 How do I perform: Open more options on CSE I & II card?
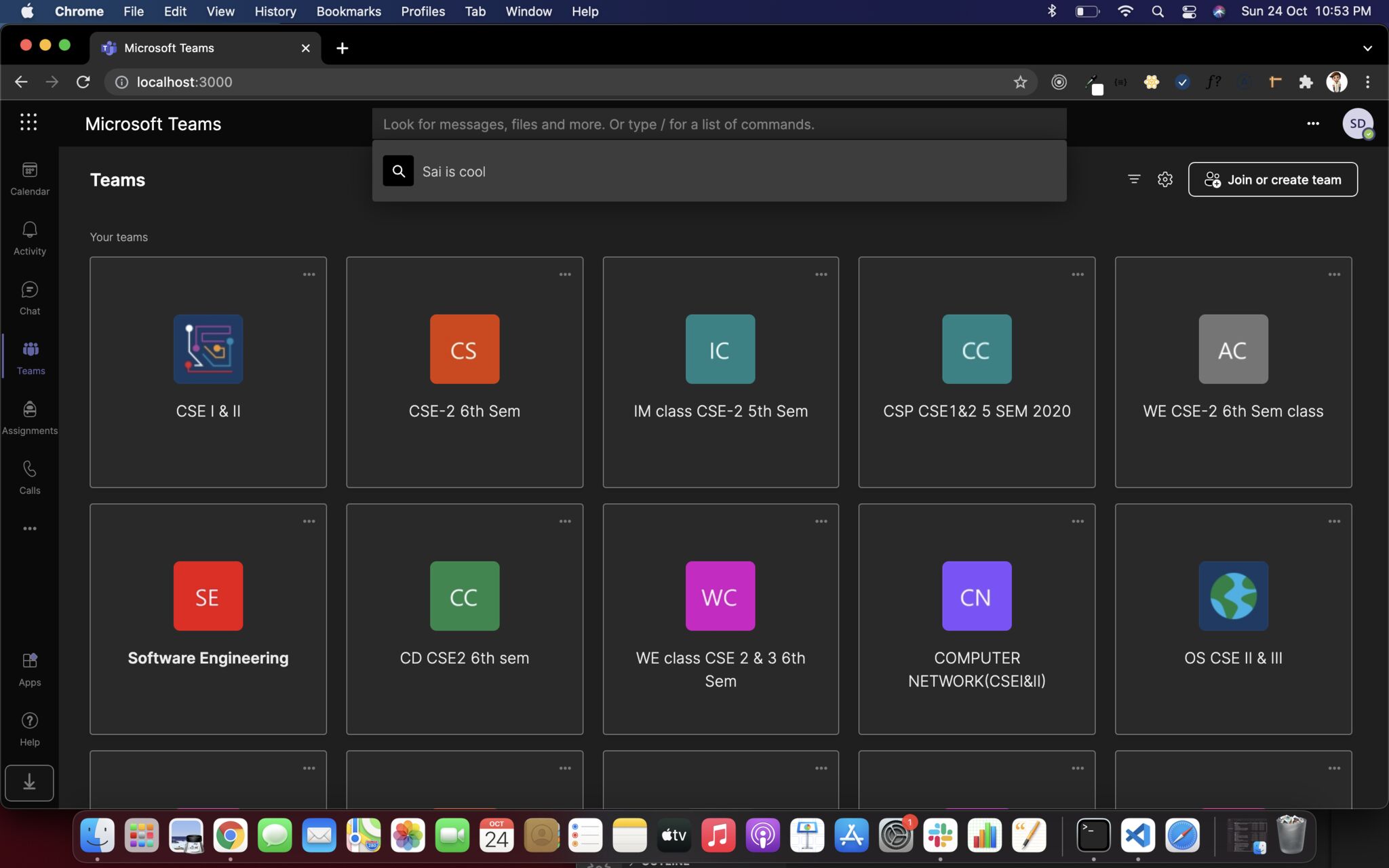(x=309, y=275)
